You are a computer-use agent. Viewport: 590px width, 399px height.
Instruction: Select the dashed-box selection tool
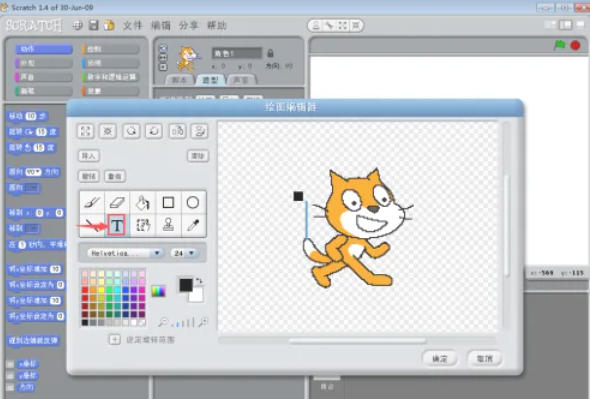(143, 225)
